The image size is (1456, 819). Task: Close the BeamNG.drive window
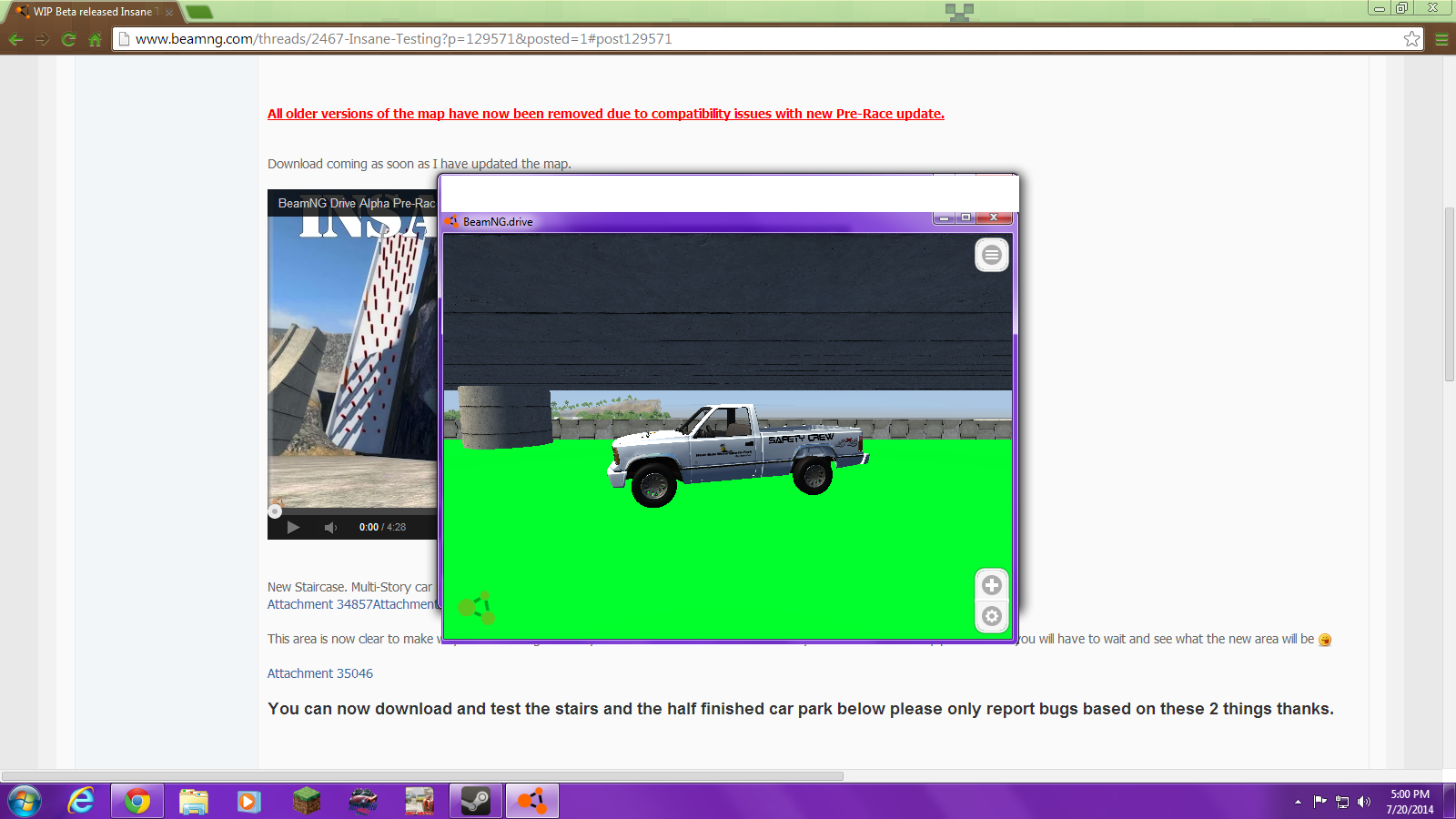point(994,217)
